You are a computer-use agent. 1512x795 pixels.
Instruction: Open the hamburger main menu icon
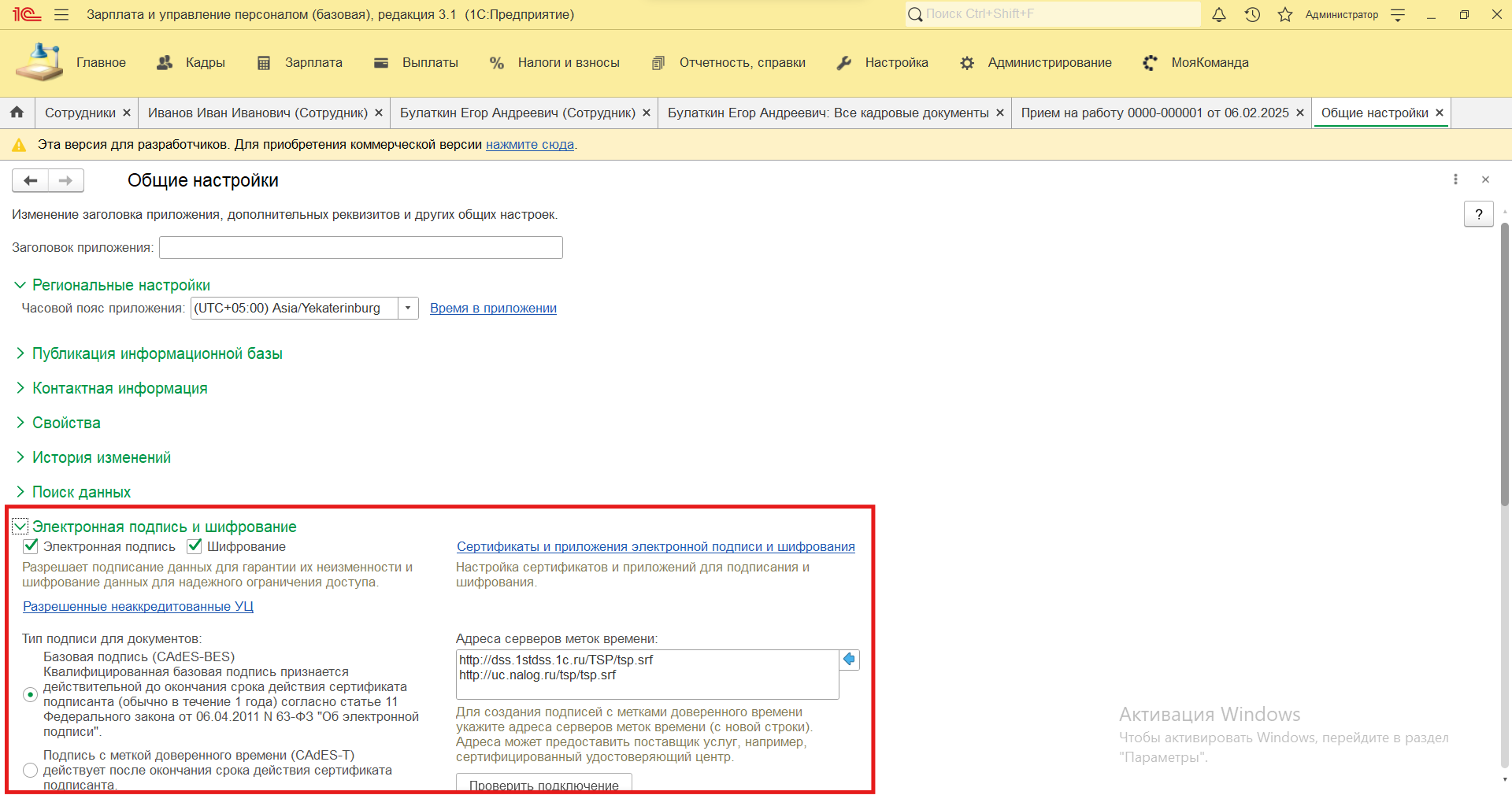(x=61, y=15)
